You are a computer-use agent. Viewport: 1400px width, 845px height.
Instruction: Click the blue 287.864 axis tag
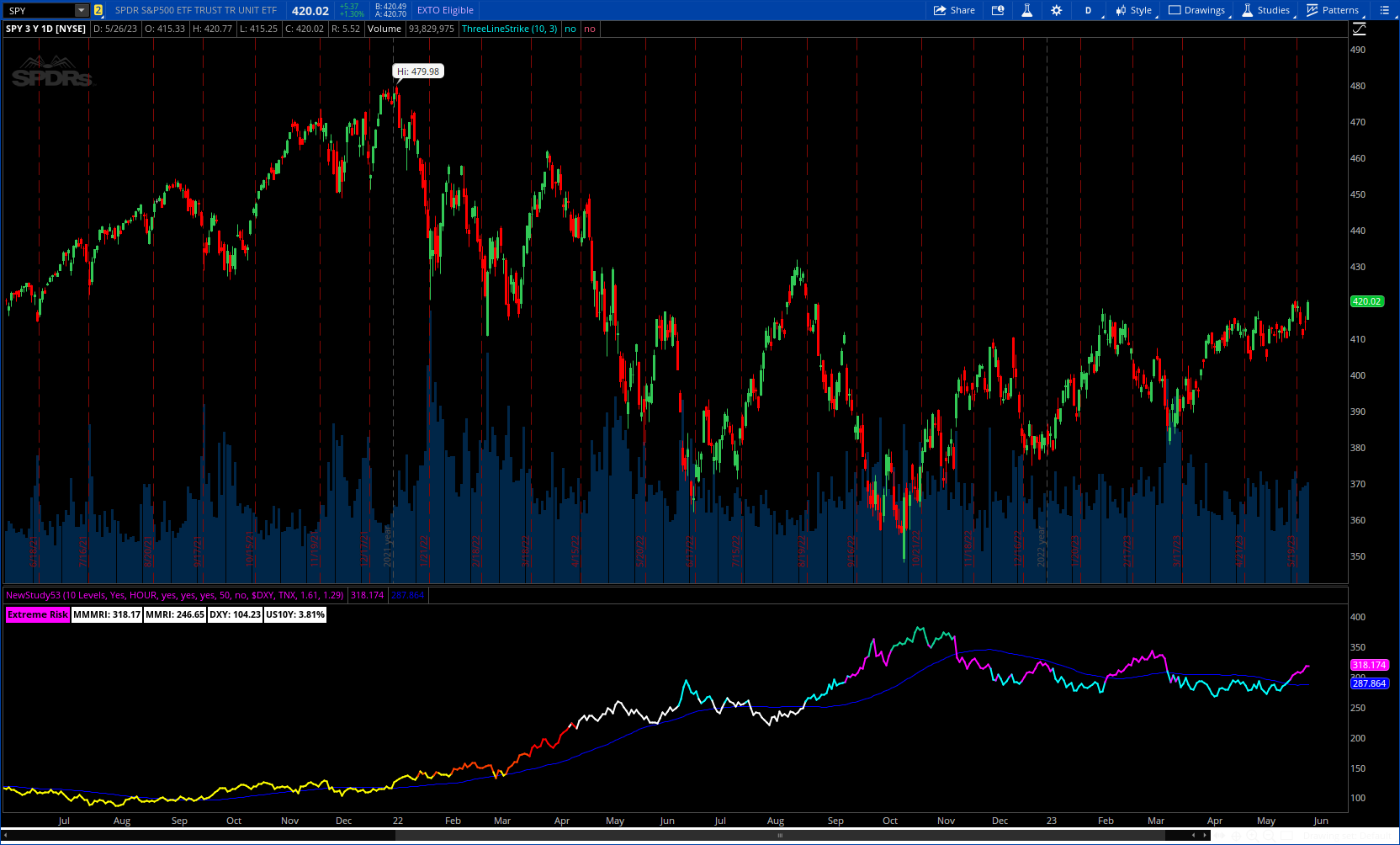1369,683
